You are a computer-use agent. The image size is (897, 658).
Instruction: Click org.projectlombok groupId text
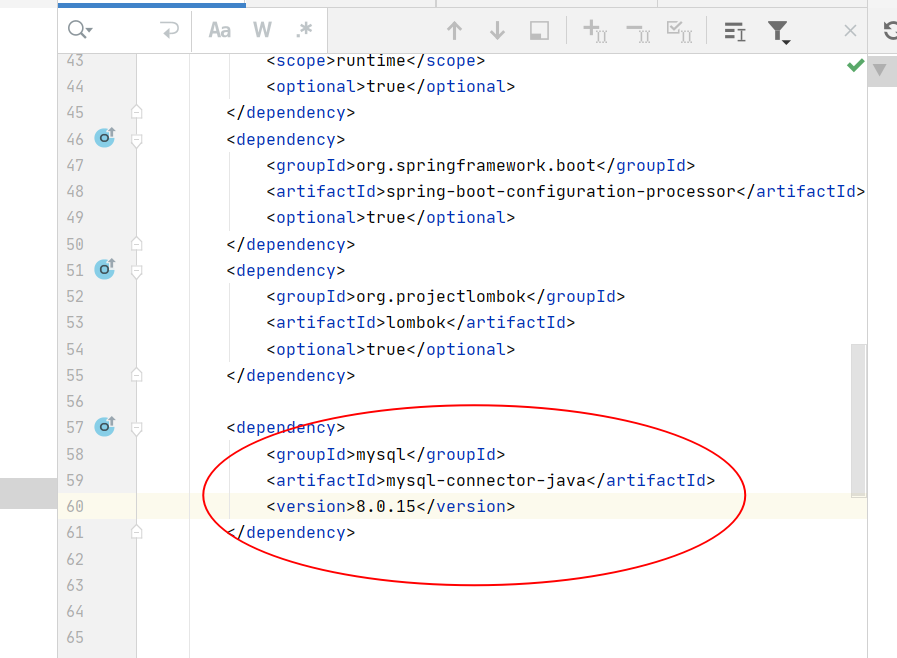[441, 296]
